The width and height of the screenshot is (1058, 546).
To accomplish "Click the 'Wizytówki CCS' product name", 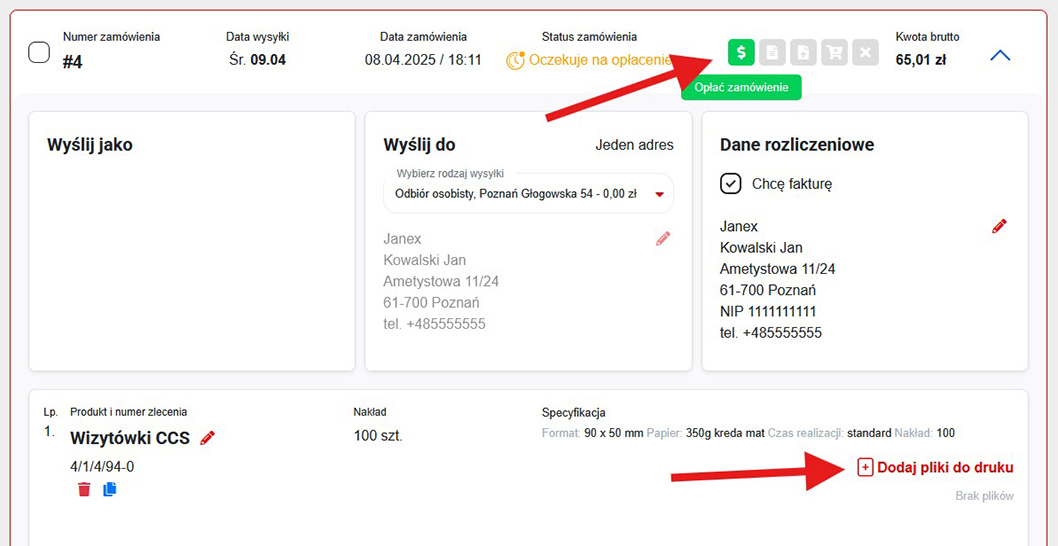I will pos(130,438).
